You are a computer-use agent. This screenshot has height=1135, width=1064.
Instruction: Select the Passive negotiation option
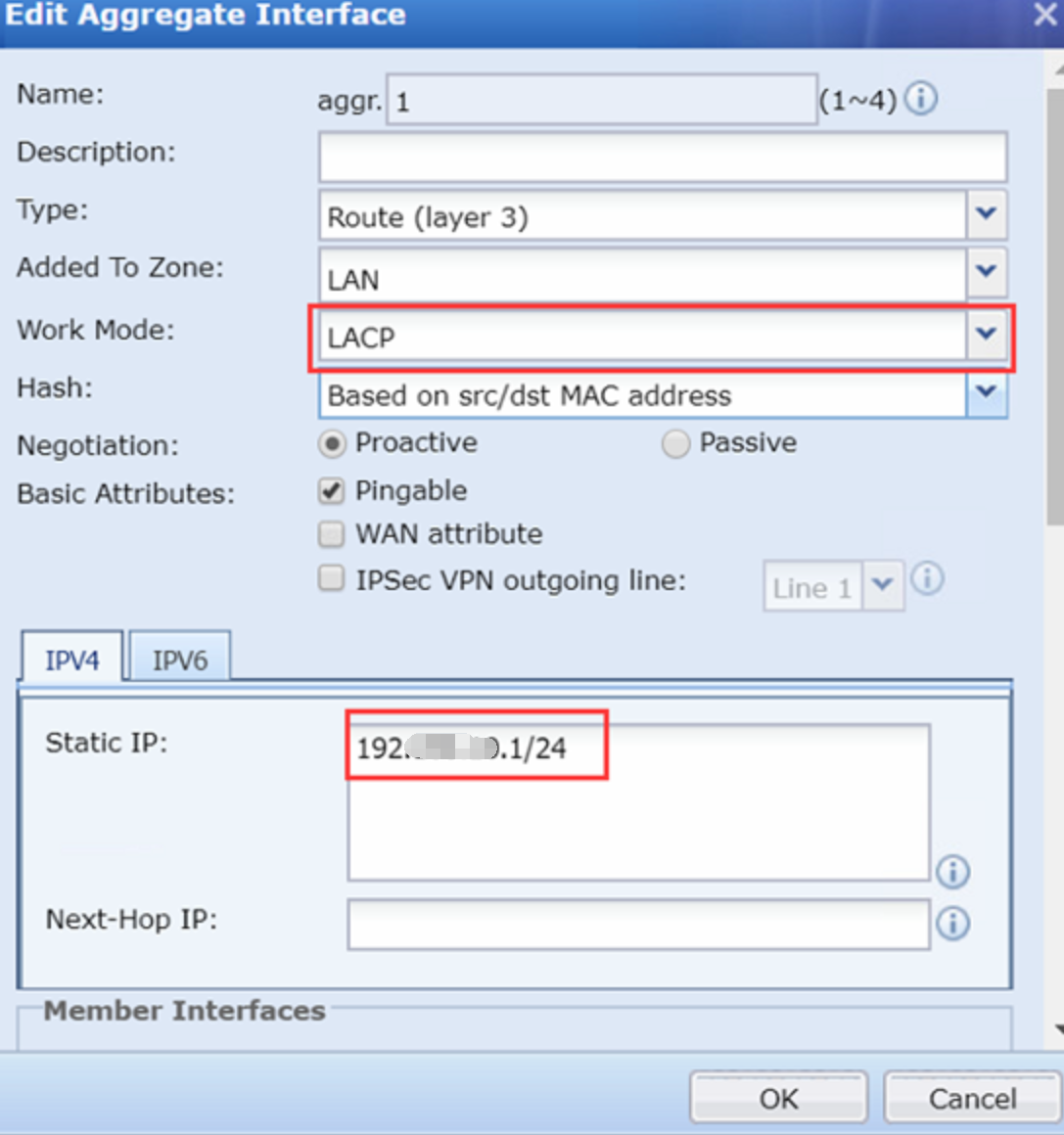tap(675, 443)
